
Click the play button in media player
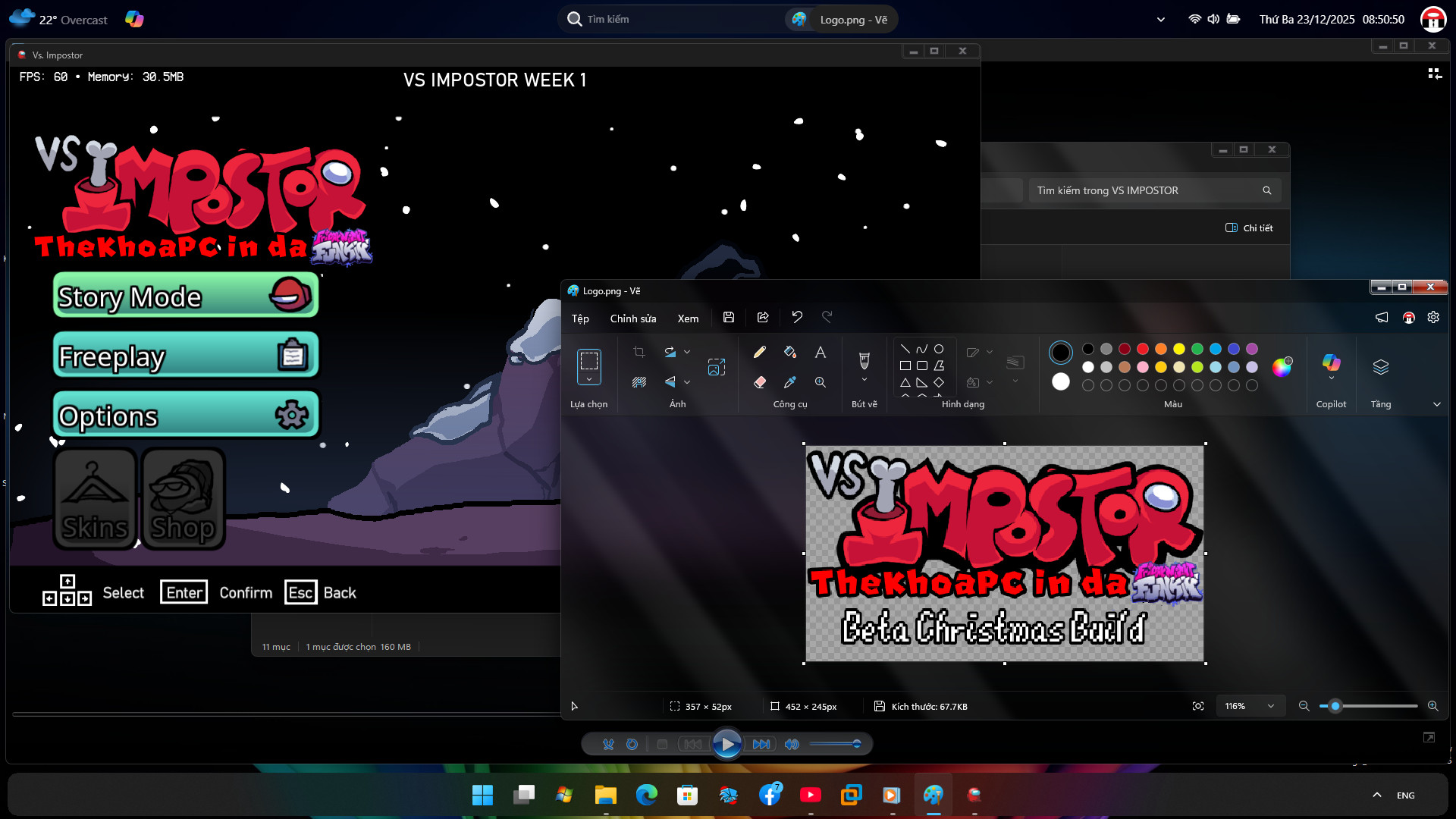[x=727, y=744]
